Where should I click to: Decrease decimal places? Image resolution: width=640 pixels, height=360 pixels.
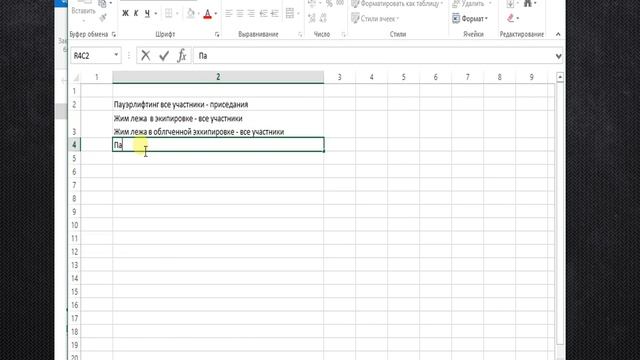click(x=323, y=18)
